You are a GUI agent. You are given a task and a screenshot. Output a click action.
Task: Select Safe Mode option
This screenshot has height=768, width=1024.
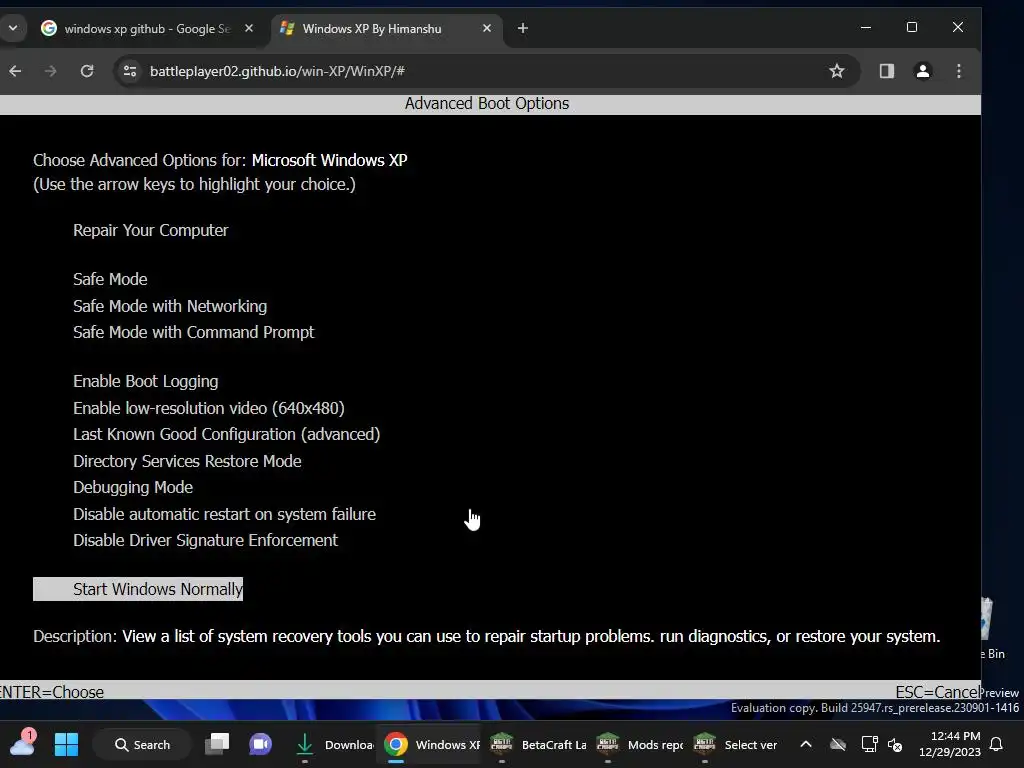[x=110, y=280]
